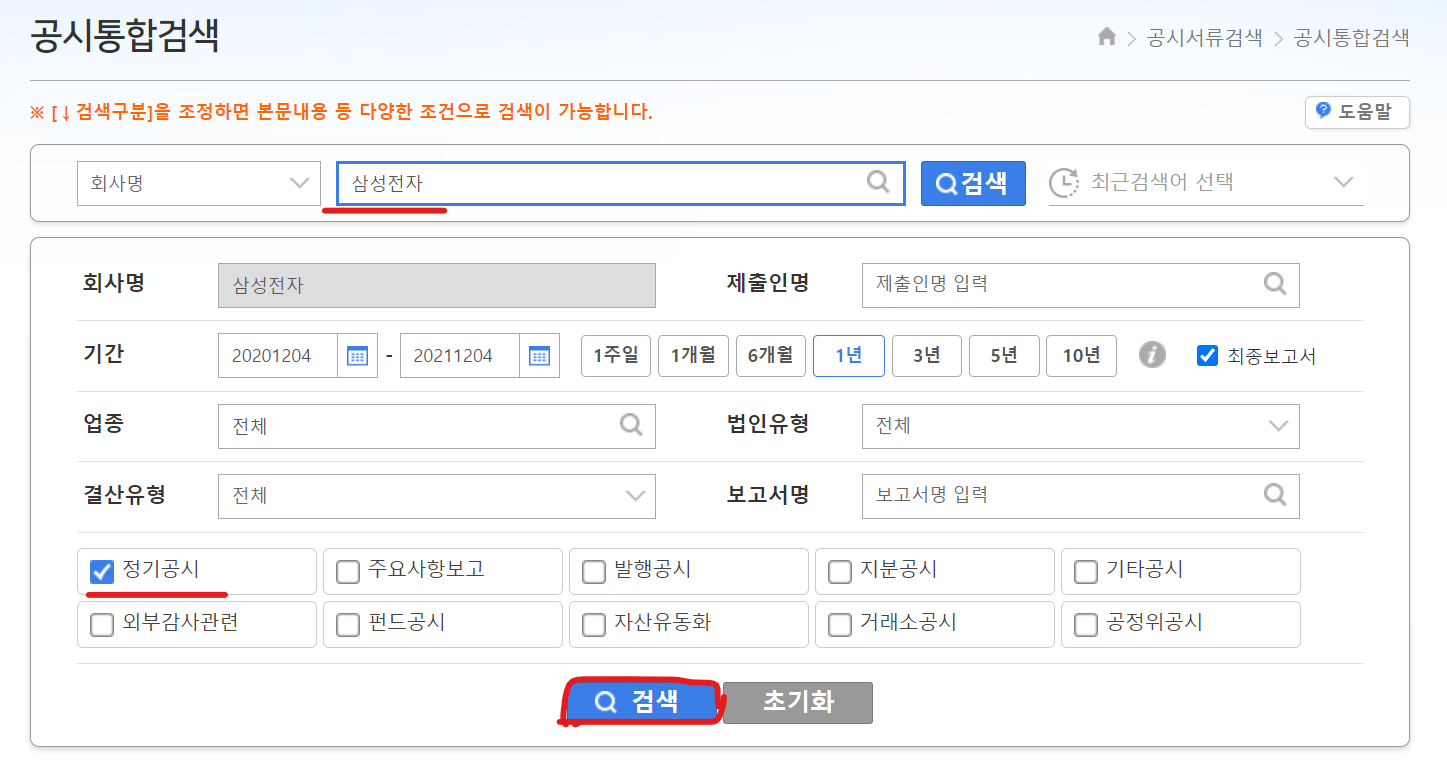This screenshot has height=760, width=1447.
Task: Open 공시서류검색 breadcrumb link
Action: pos(1204,38)
